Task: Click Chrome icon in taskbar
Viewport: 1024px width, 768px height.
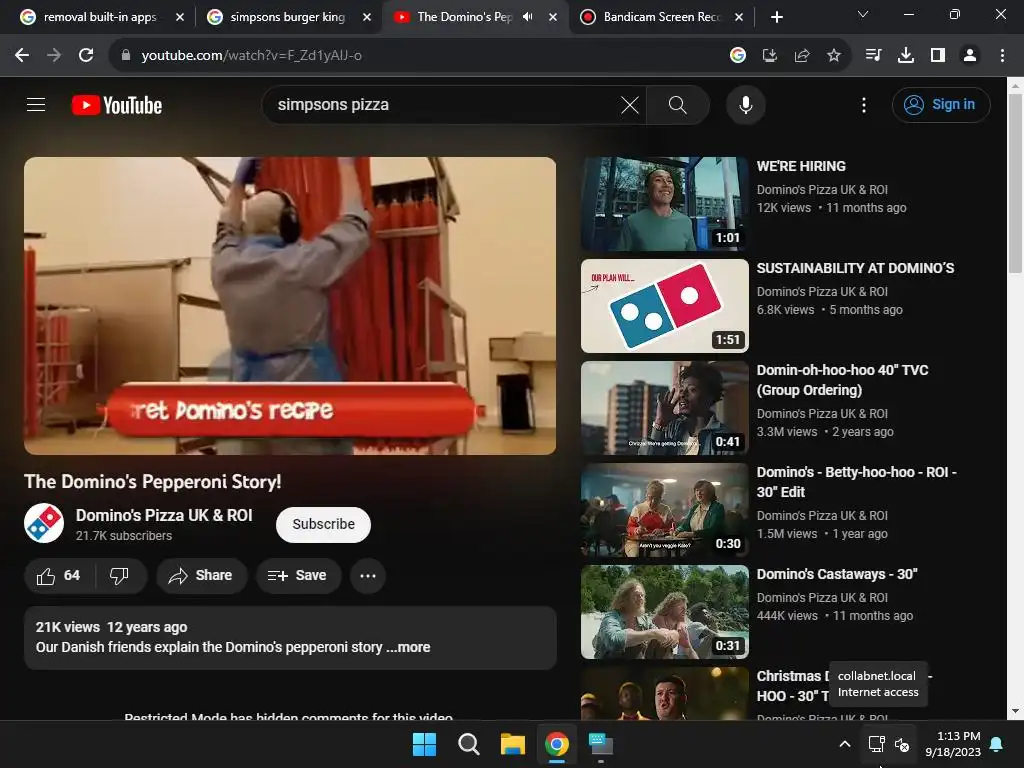Action: [x=557, y=744]
